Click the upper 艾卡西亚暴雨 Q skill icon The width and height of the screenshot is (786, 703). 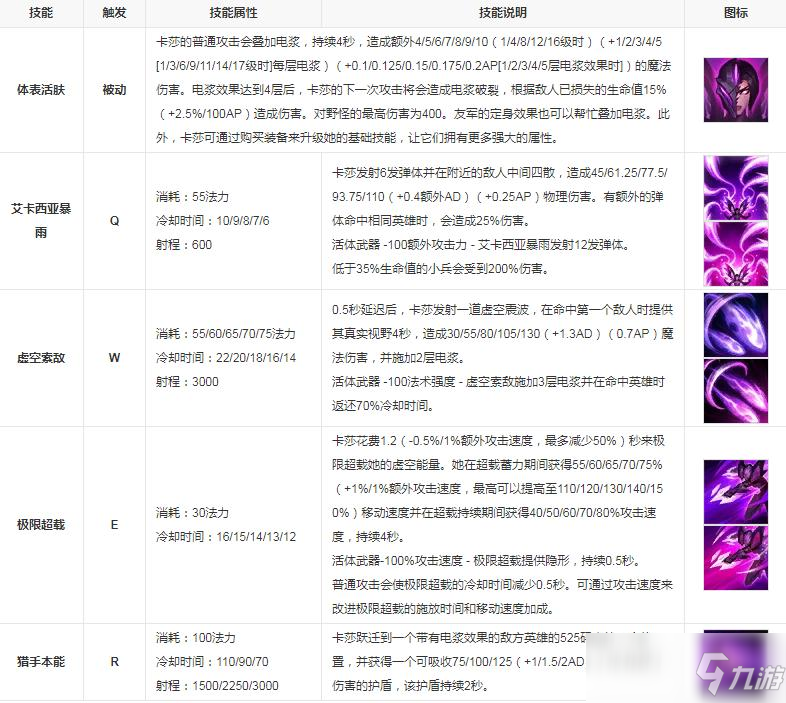click(735, 188)
